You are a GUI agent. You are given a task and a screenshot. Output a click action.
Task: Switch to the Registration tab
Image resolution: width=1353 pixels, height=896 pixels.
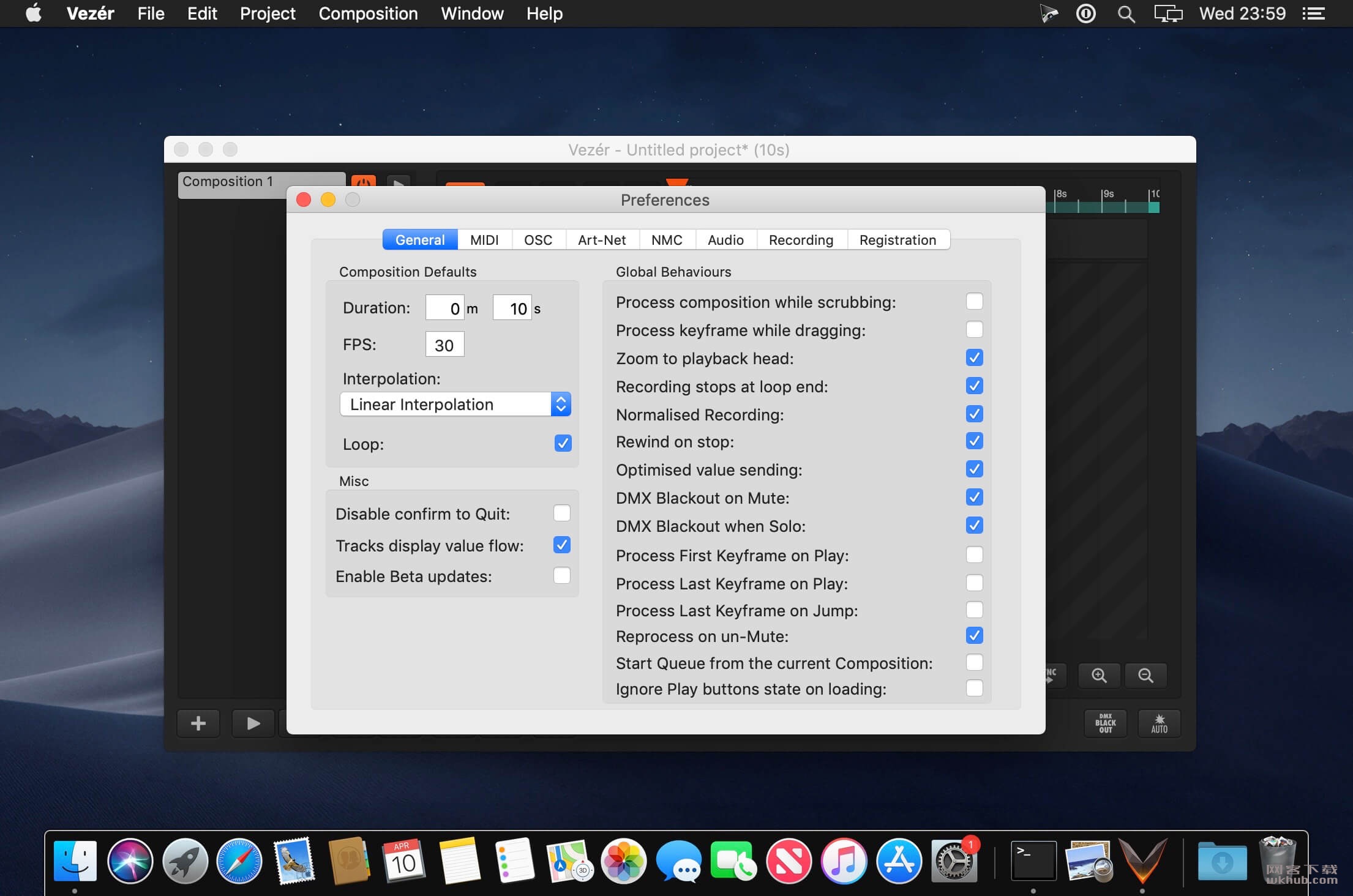click(x=898, y=240)
